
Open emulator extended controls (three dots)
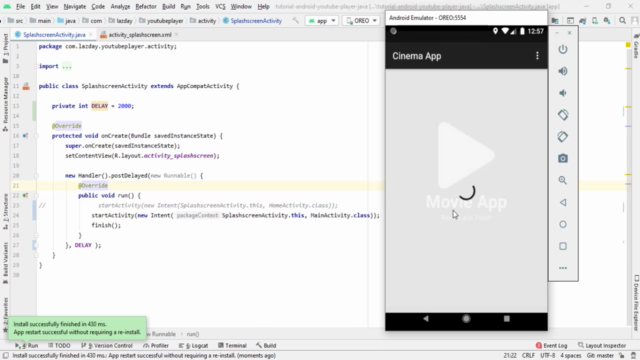[563, 268]
